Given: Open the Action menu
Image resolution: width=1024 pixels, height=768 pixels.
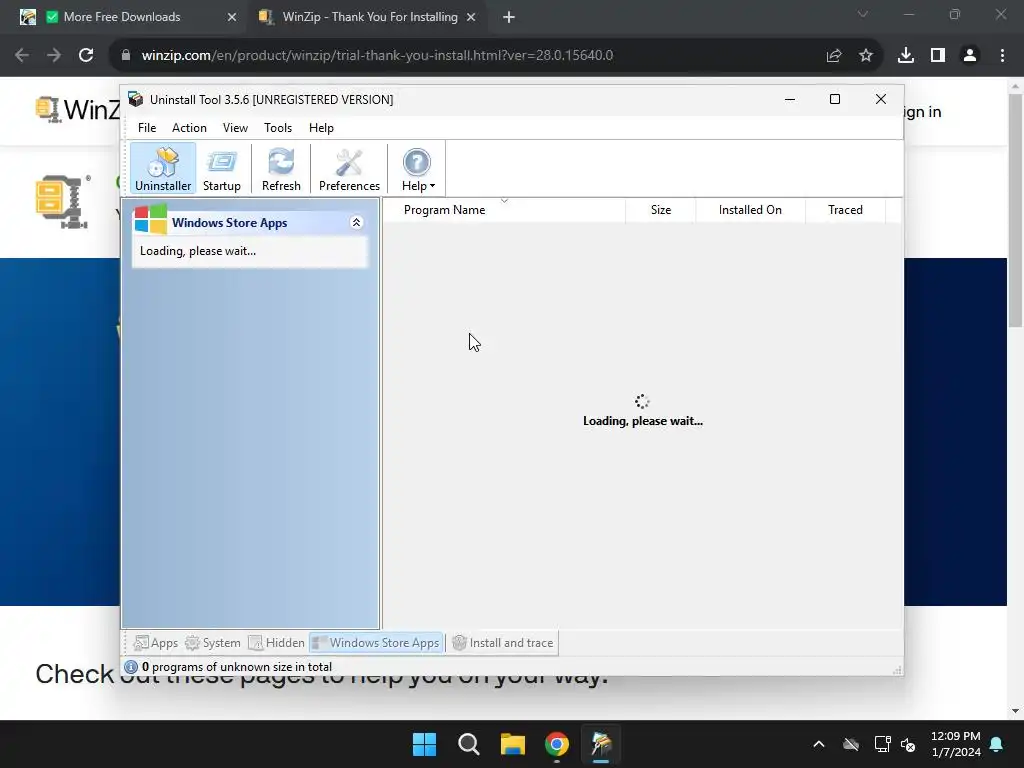Looking at the screenshot, I should point(189,128).
